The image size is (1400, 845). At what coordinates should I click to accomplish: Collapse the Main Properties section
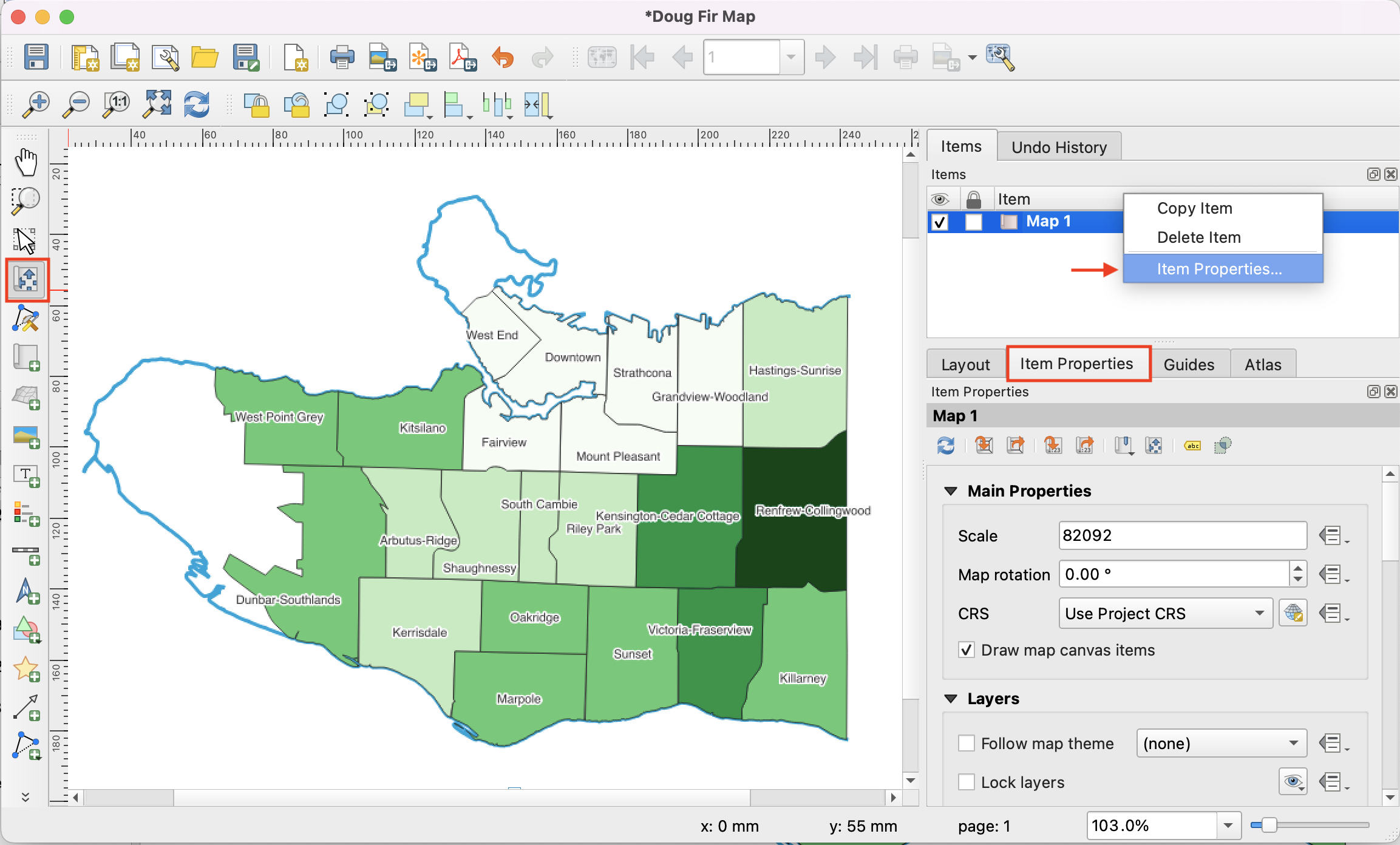[x=951, y=491]
